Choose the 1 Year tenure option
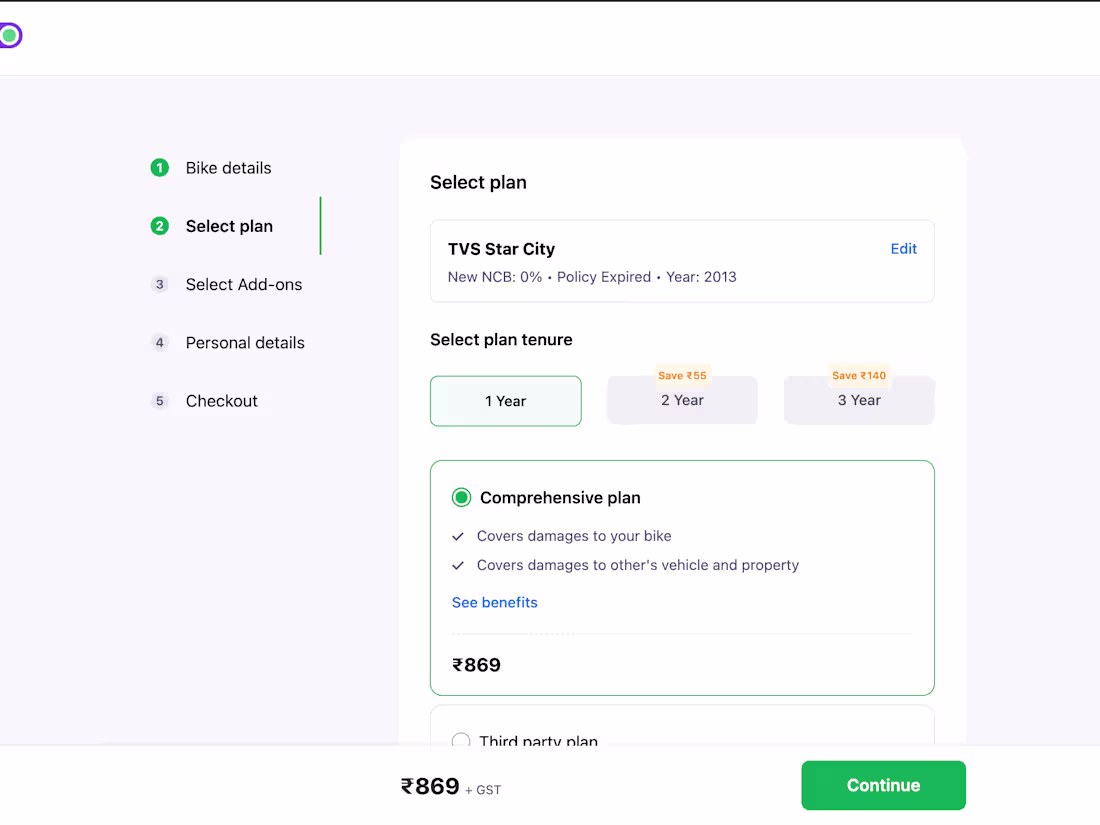The height and width of the screenshot is (825, 1100). coord(505,401)
